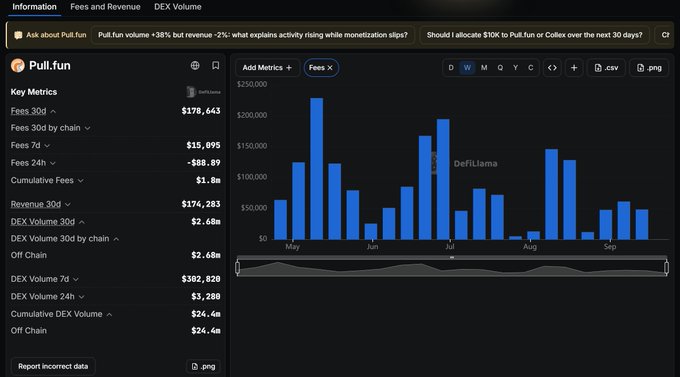This screenshot has width=680, height=377.
Task: Switch to Fees and Revenue tab
Action: (x=105, y=7)
